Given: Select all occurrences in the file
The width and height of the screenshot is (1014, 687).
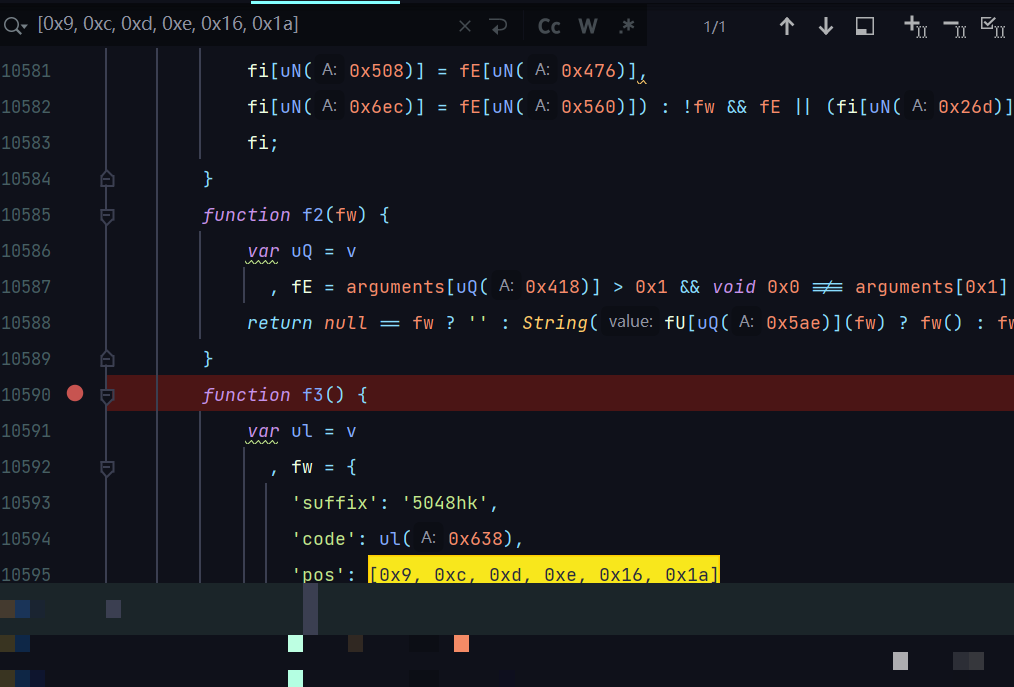Looking at the screenshot, I should click(x=992, y=26).
